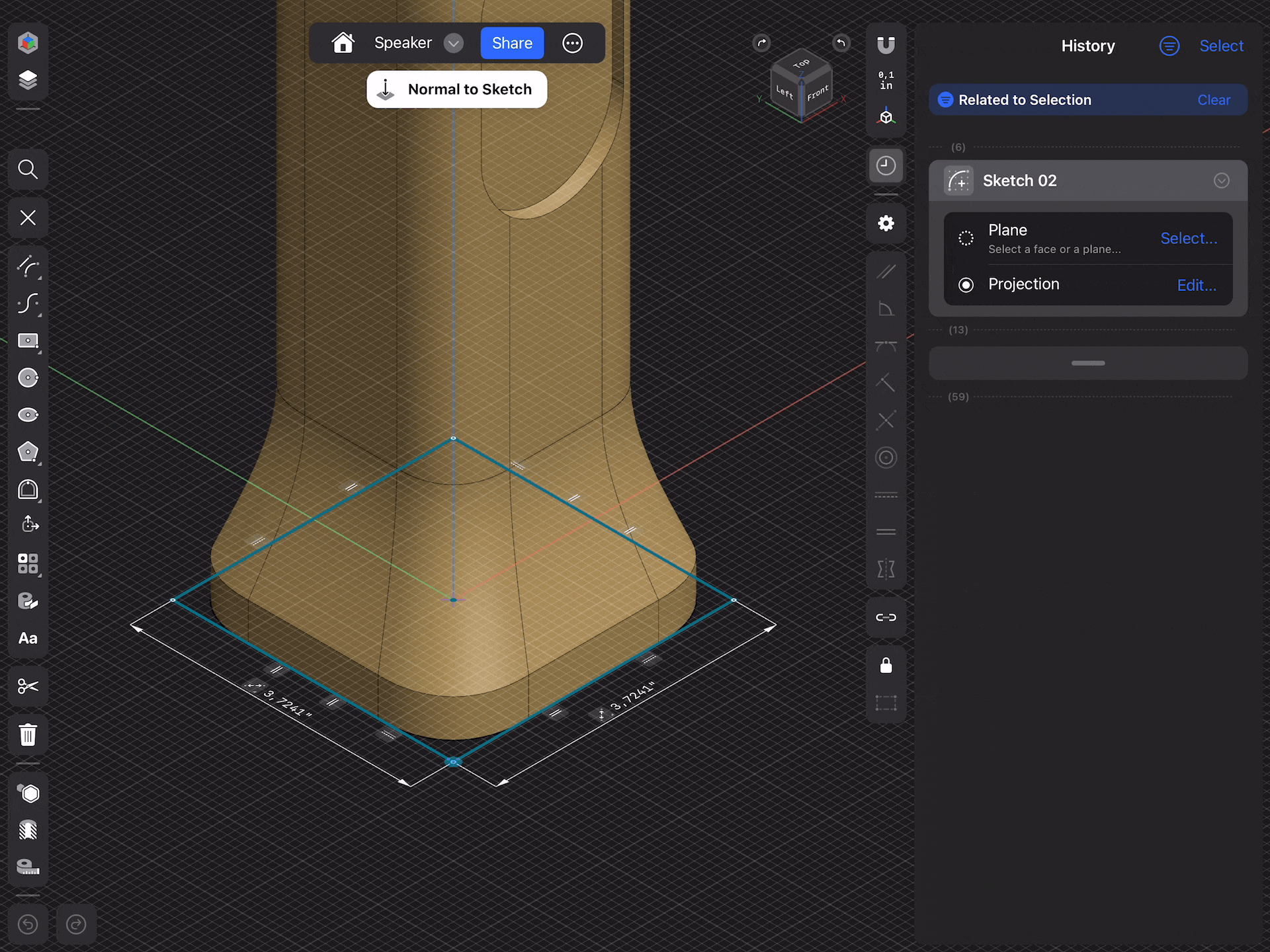Select the Text tool labeled Aa
1270x952 pixels.
click(x=28, y=639)
